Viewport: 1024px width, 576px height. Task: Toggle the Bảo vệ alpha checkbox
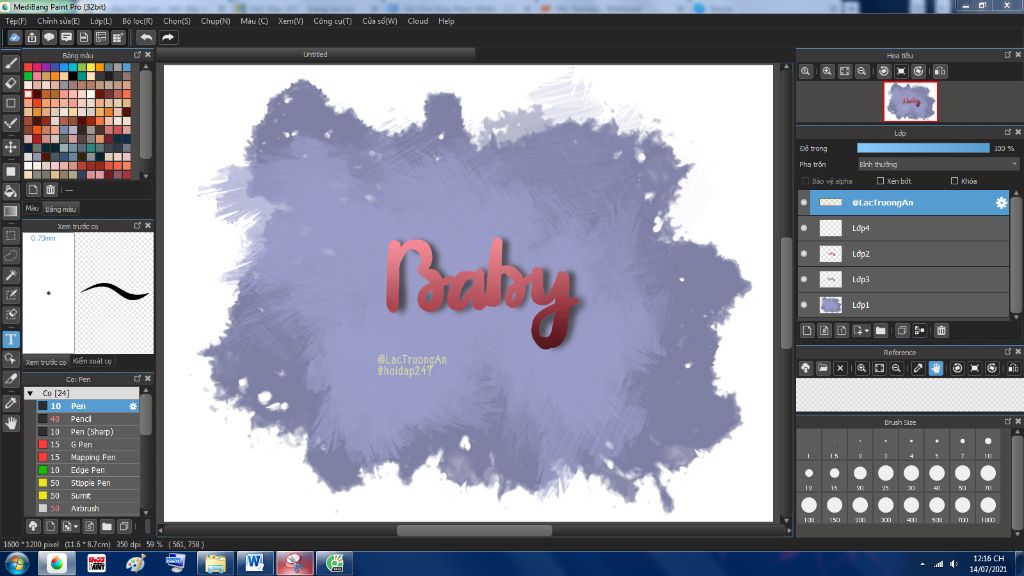tap(805, 181)
